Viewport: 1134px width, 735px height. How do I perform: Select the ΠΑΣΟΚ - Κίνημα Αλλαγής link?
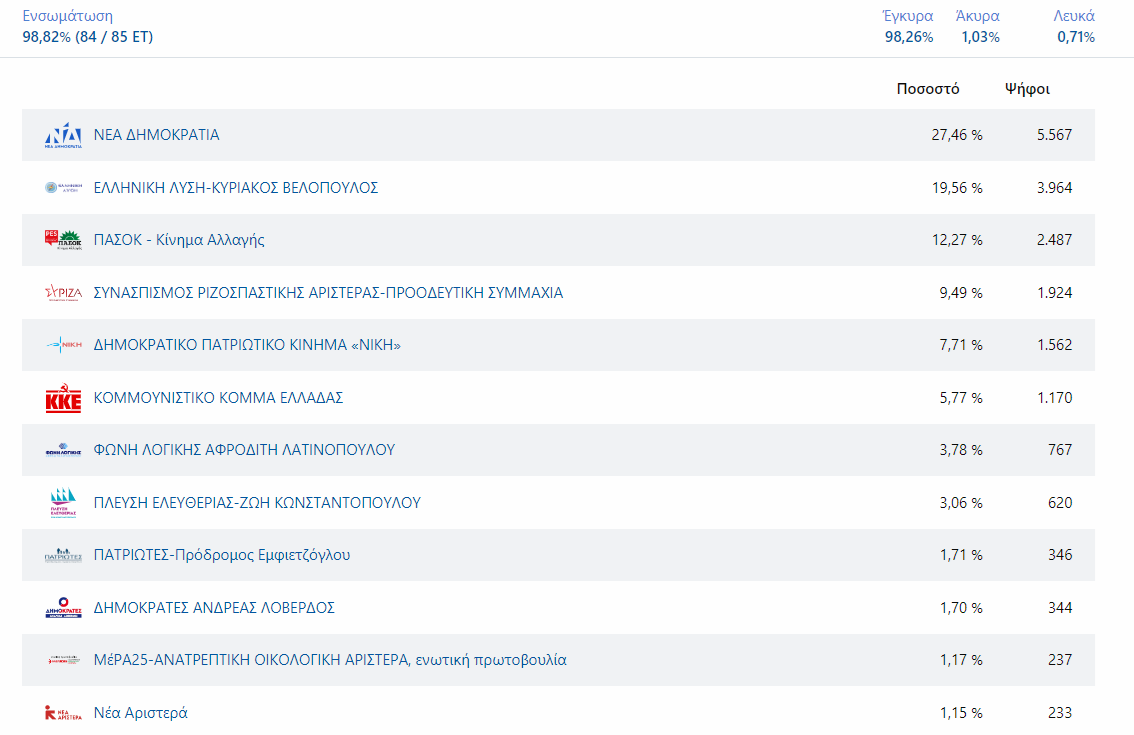[x=179, y=240]
